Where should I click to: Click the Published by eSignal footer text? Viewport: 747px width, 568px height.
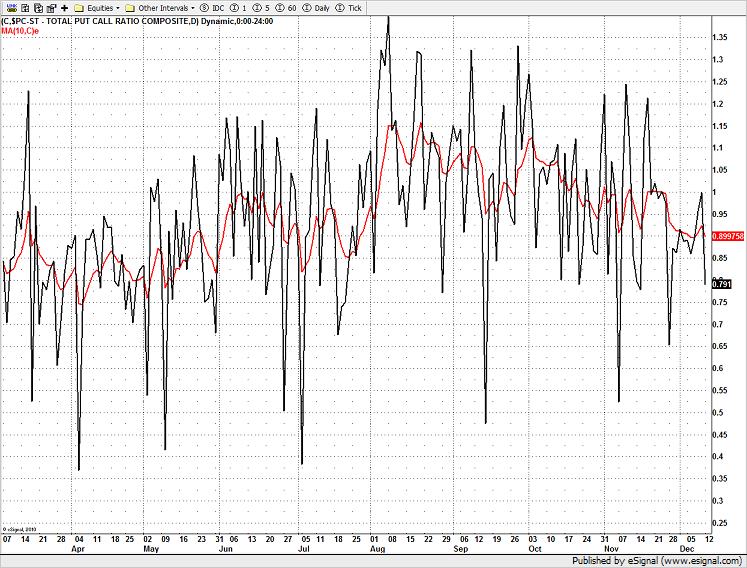pyautogui.click(x=656, y=561)
